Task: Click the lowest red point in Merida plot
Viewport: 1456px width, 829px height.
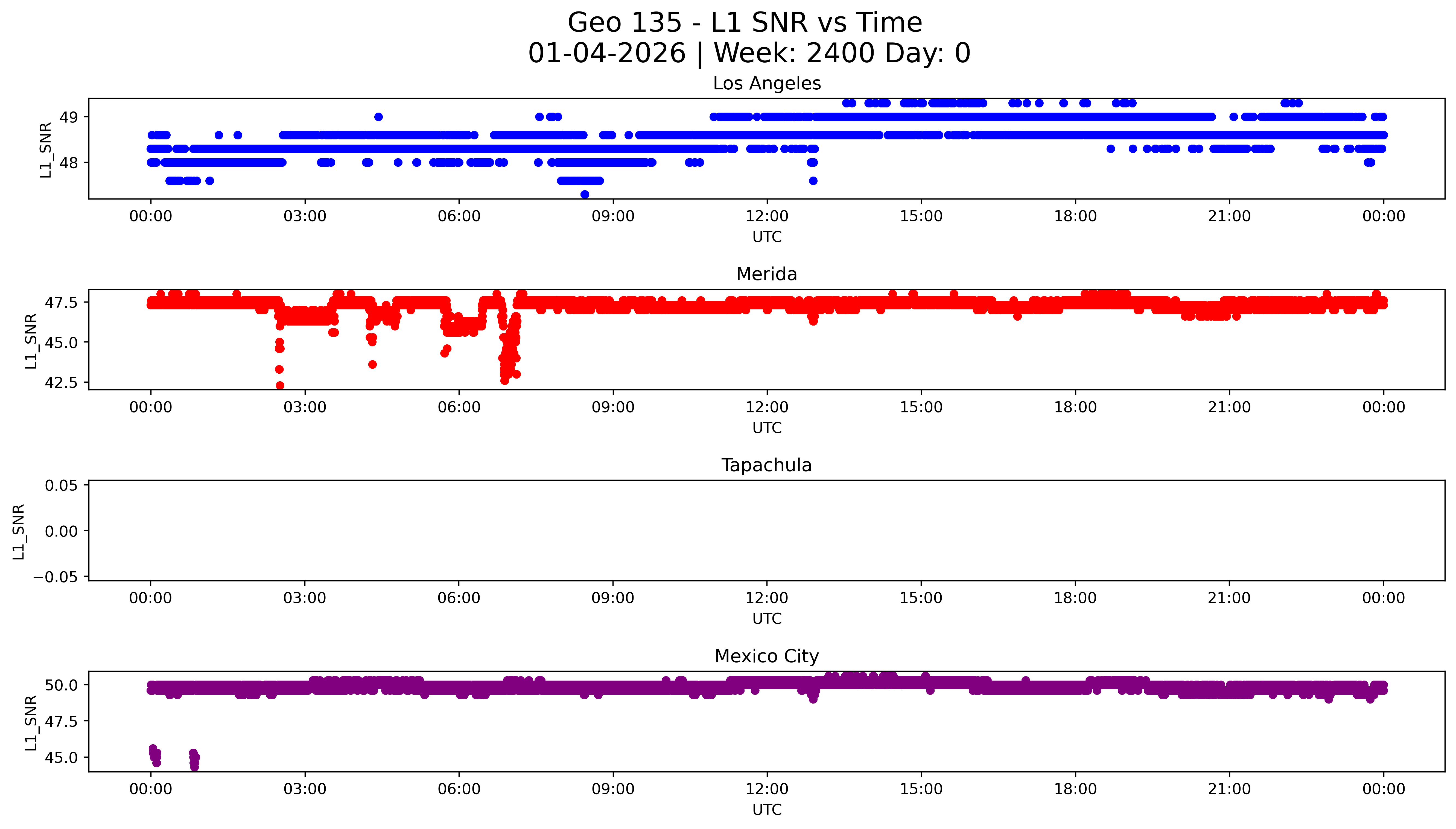Action: pyautogui.click(x=280, y=385)
